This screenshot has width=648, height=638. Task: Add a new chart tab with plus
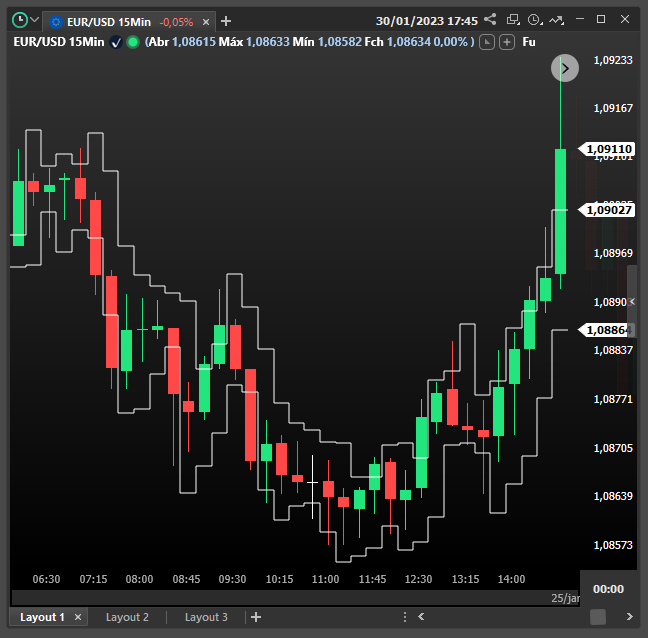click(226, 21)
